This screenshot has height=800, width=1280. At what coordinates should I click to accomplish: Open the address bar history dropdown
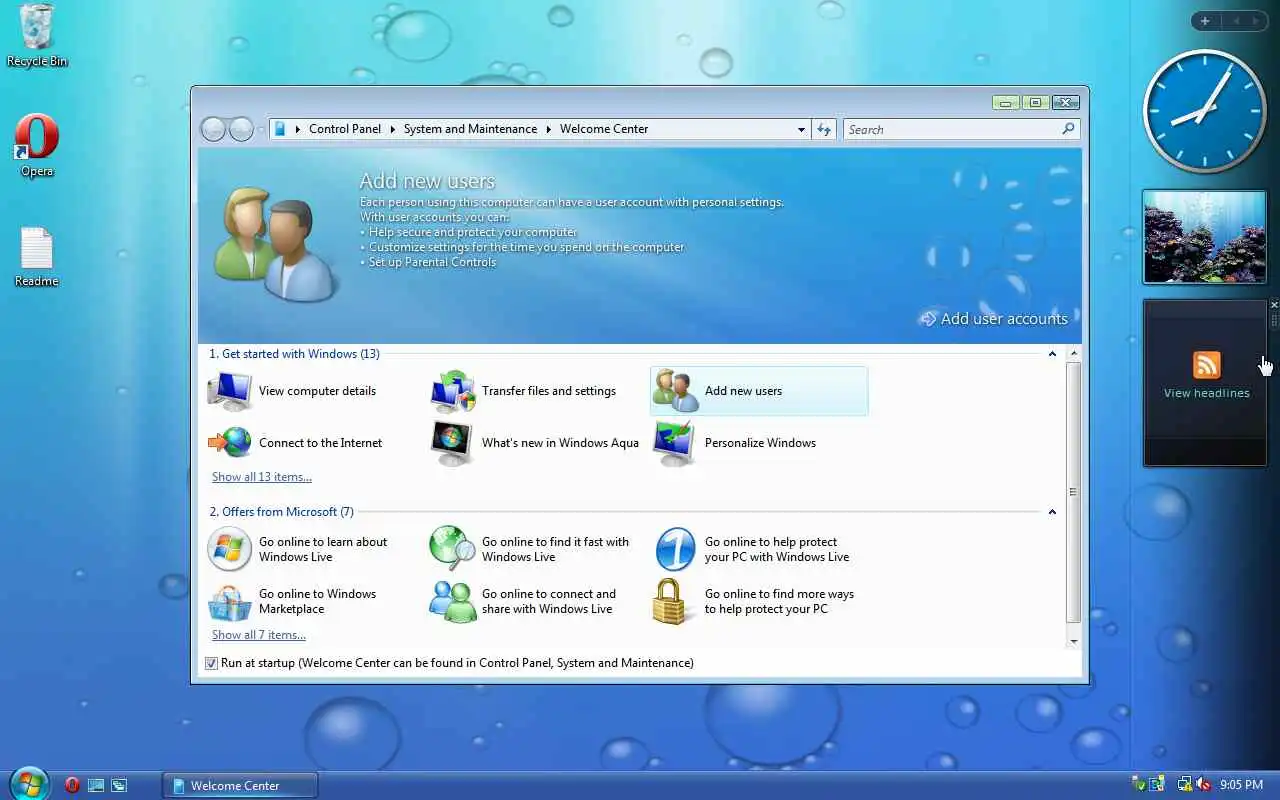[801, 129]
